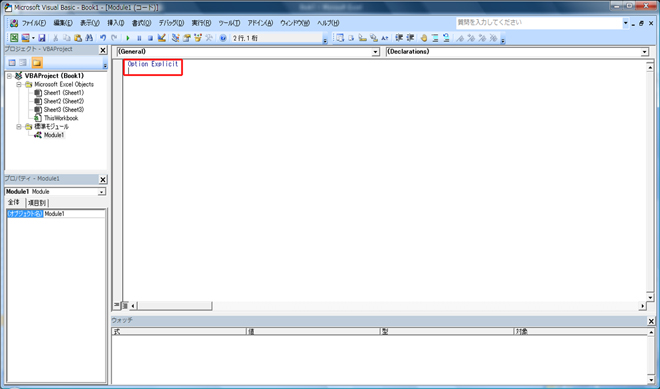The width and height of the screenshot is (660, 389).
Task: Click the help question input field
Action: [539, 23]
